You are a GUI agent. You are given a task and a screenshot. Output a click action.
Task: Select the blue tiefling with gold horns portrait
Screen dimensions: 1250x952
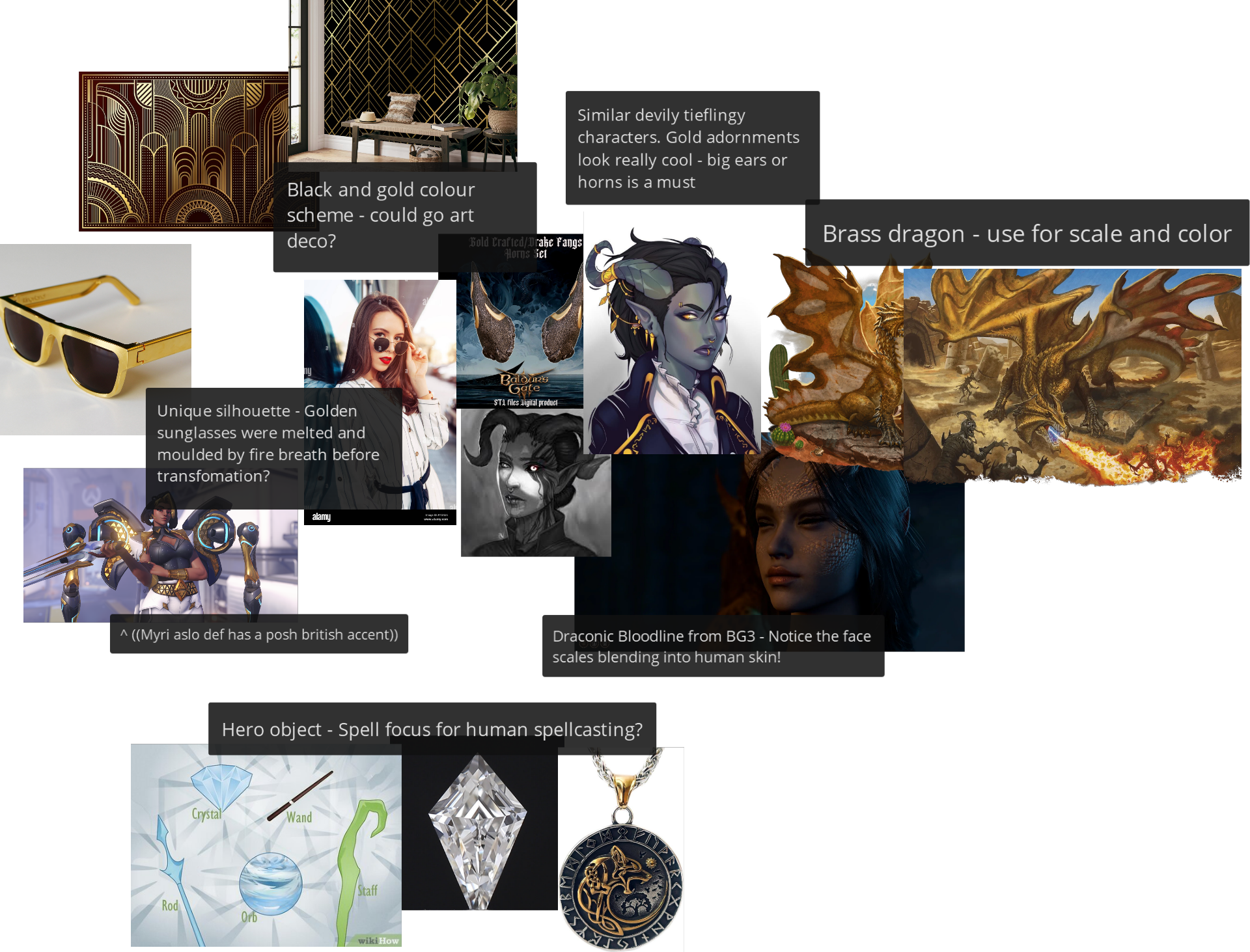point(673,333)
